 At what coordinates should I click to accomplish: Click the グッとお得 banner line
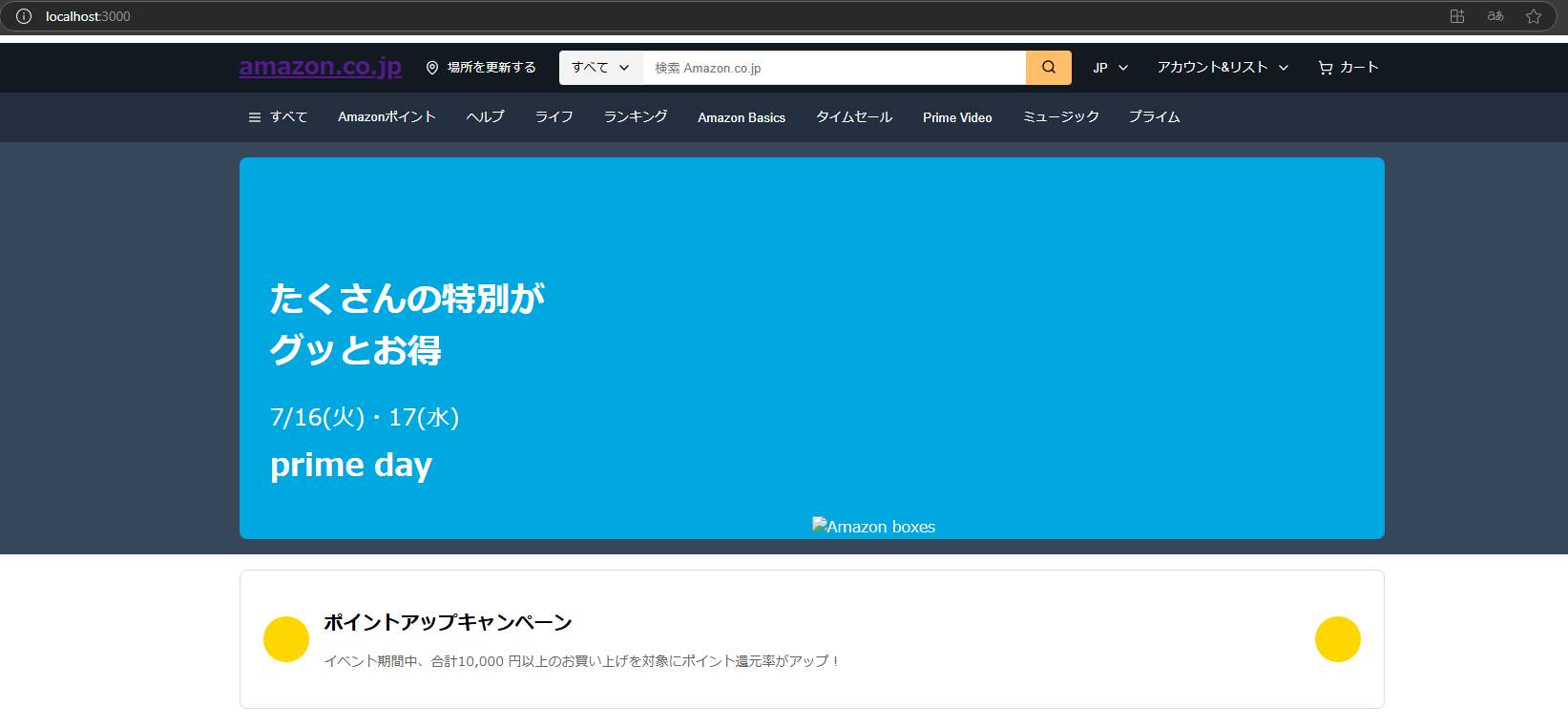pos(356,350)
